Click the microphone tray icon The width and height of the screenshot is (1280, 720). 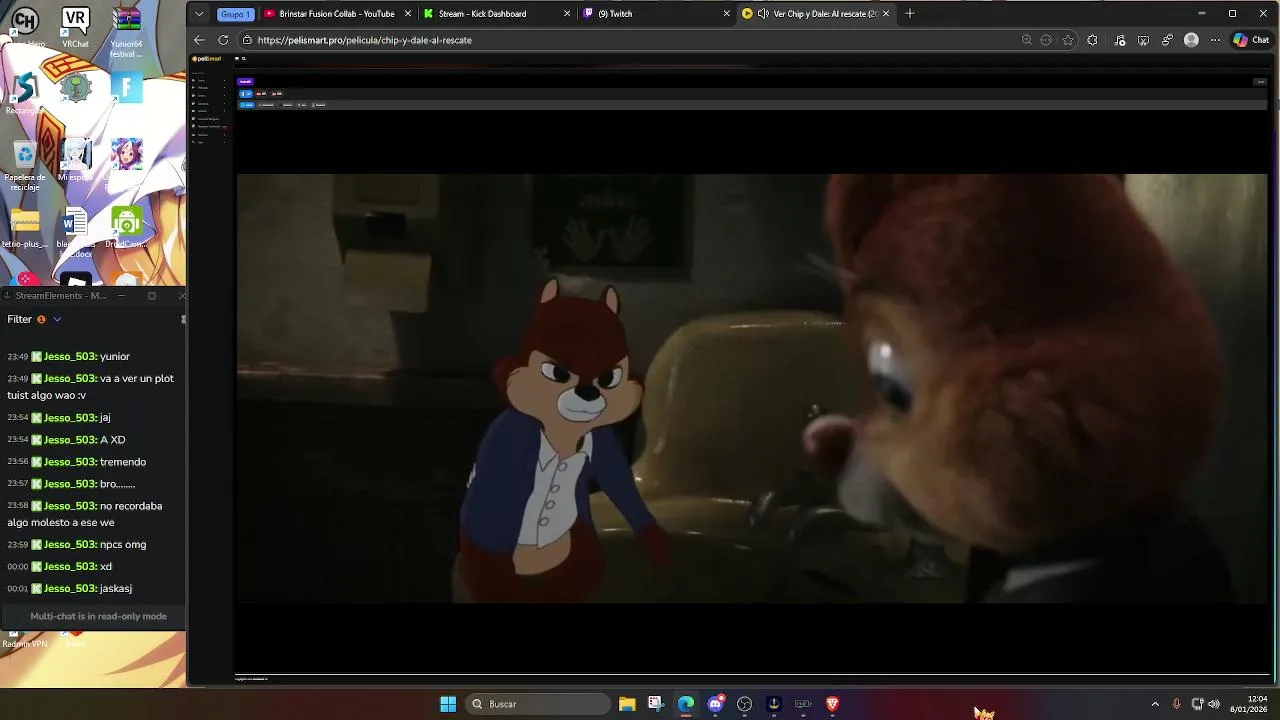coord(1176,704)
